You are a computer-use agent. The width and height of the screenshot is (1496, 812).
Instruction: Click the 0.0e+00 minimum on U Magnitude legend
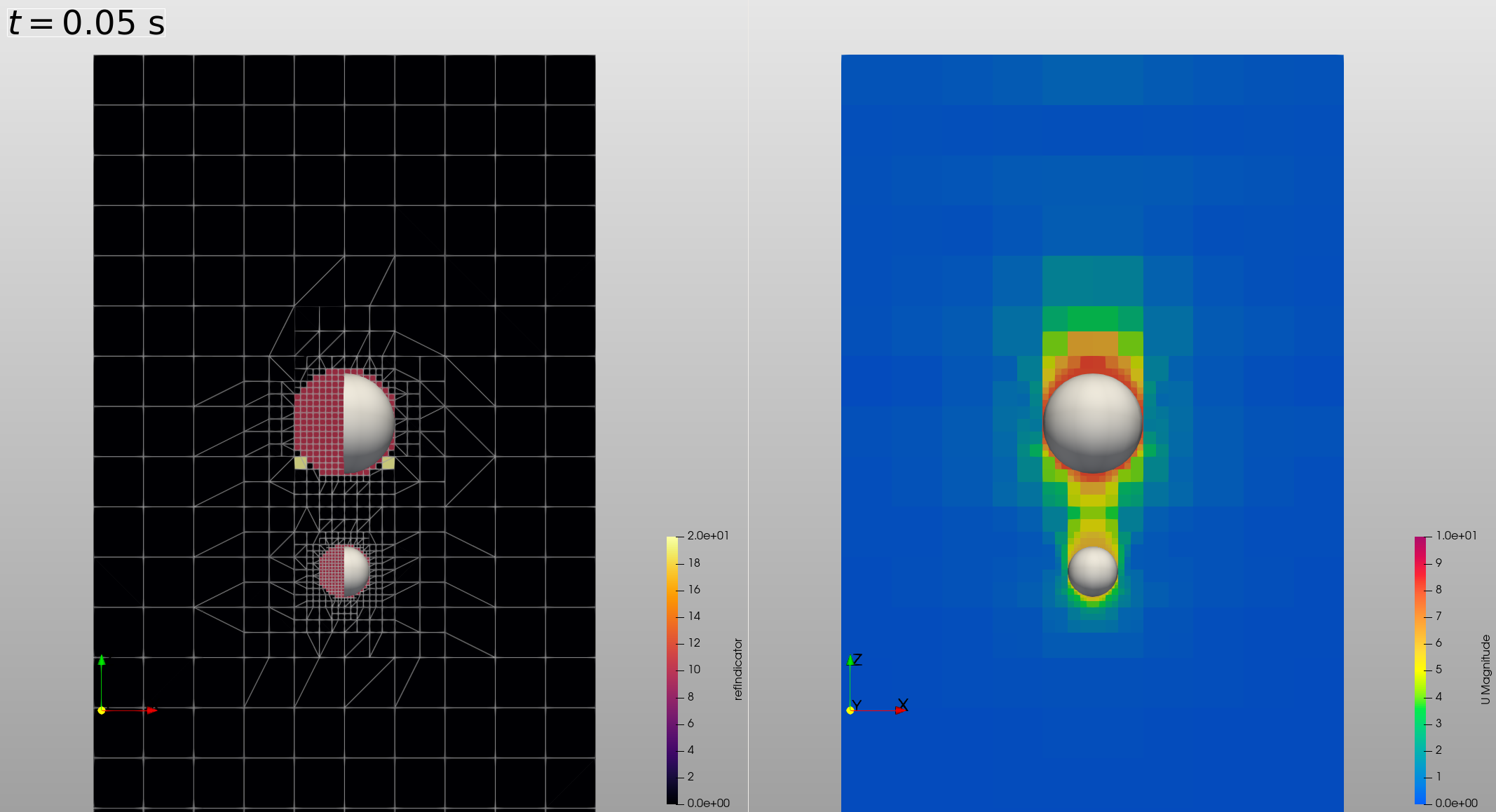click(1456, 803)
